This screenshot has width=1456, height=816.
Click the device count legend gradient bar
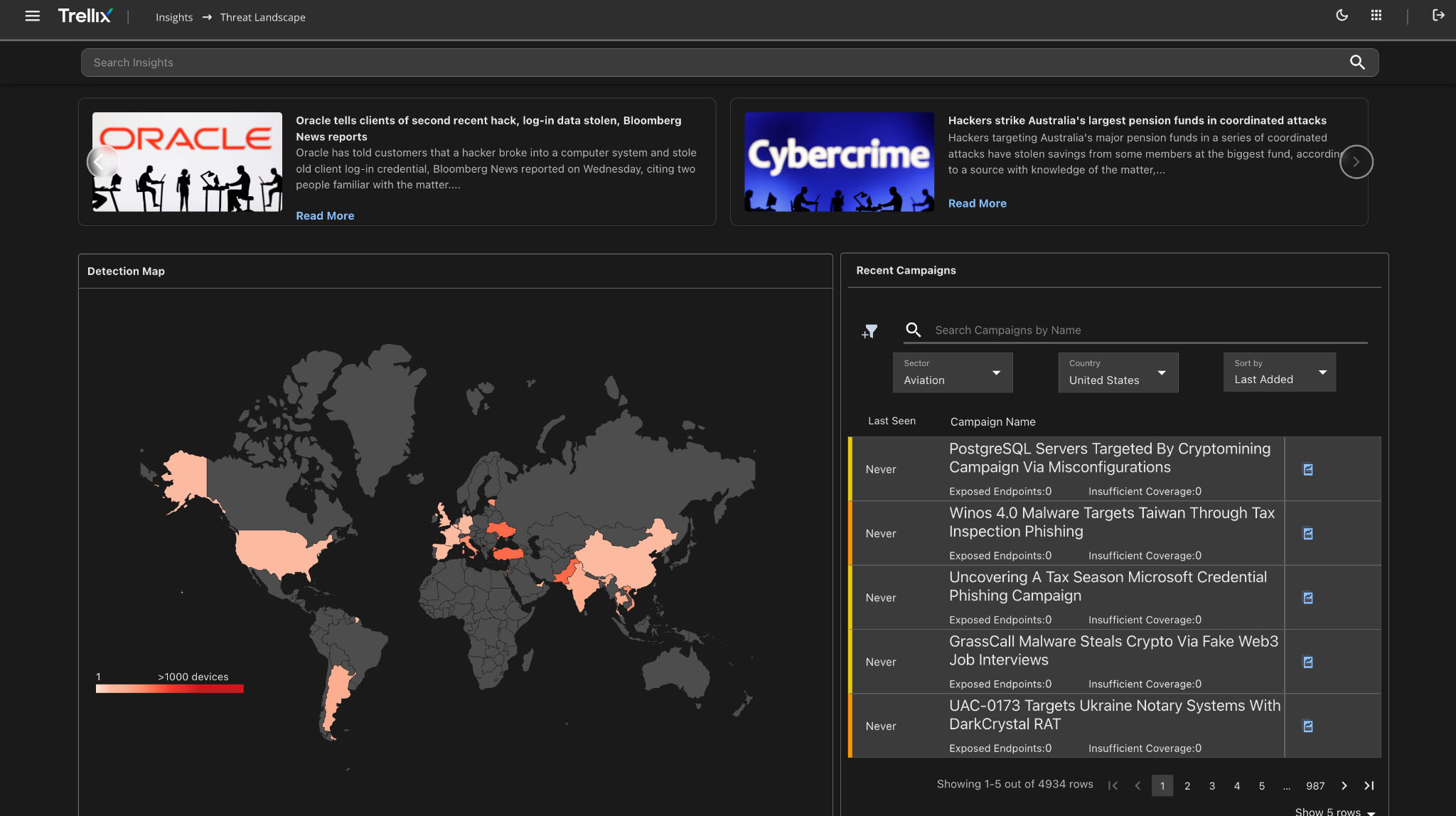click(170, 688)
